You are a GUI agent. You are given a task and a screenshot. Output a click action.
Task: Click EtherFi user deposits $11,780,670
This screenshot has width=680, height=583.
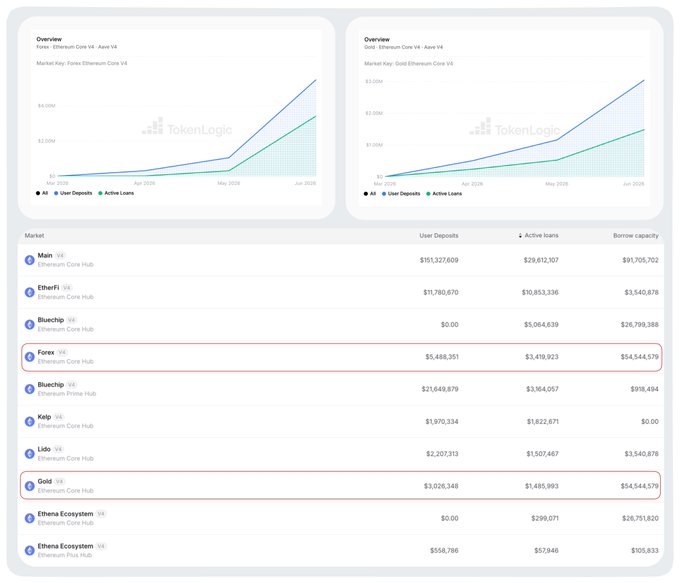pos(441,292)
